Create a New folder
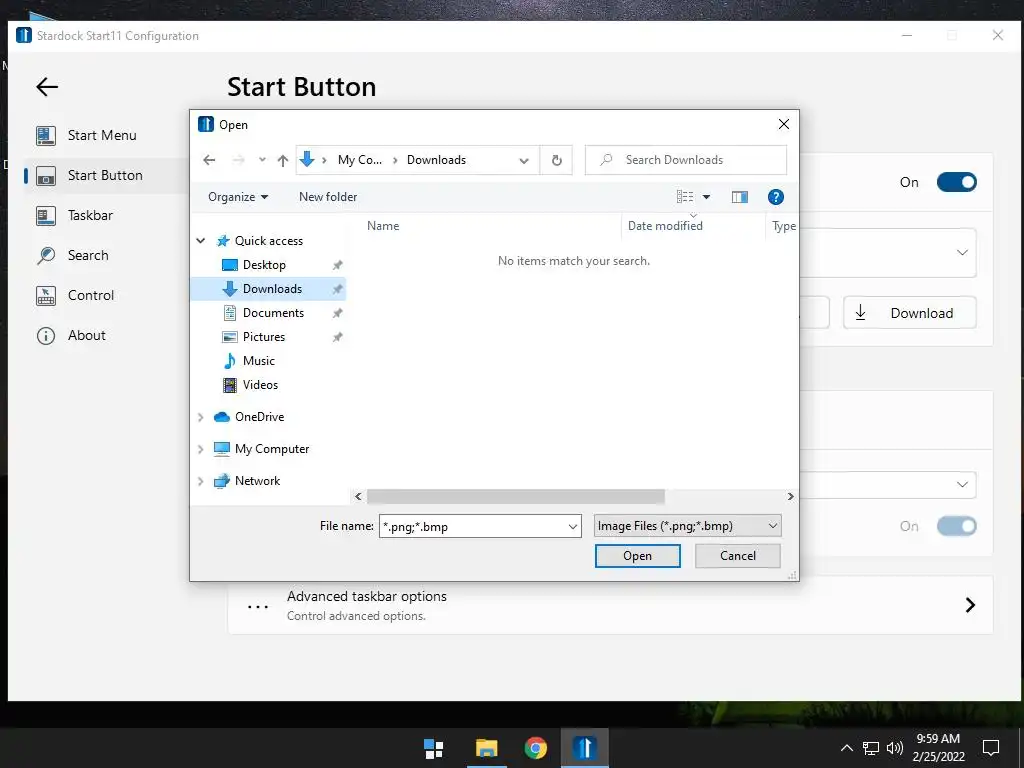The height and width of the screenshot is (768, 1024). pyautogui.click(x=328, y=197)
